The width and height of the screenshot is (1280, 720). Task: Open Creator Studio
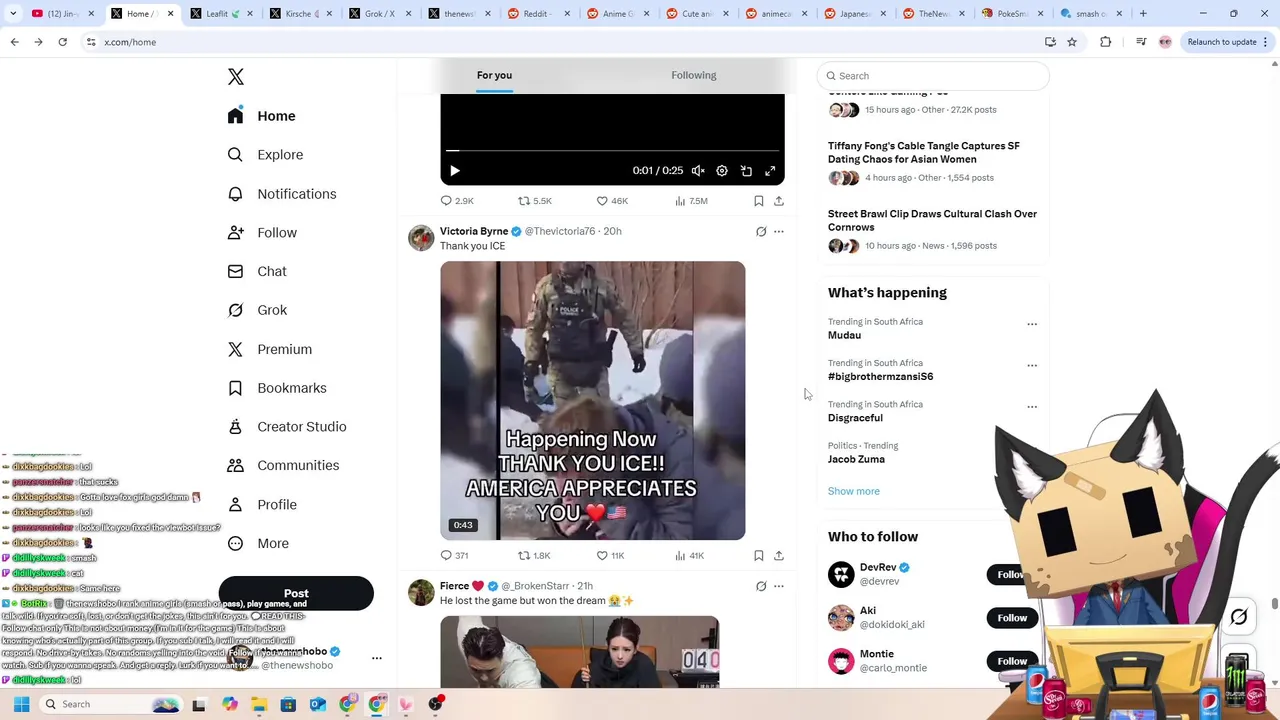click(287, 427)
